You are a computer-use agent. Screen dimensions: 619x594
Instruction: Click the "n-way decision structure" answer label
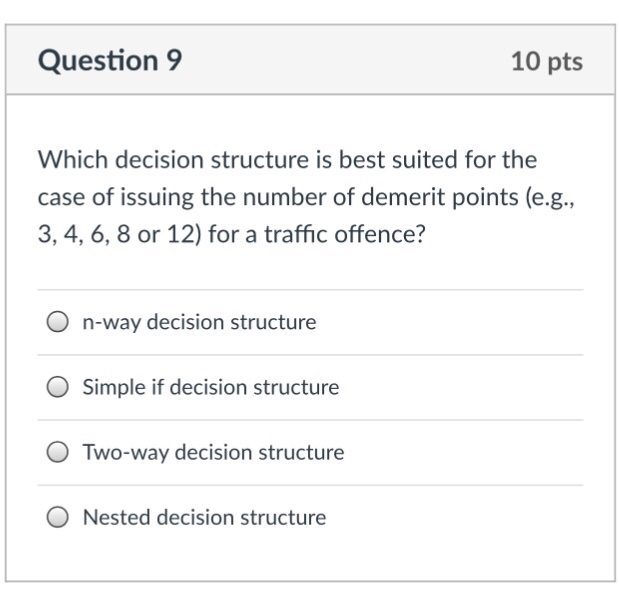pyautogui.click(x=199, y=323)
